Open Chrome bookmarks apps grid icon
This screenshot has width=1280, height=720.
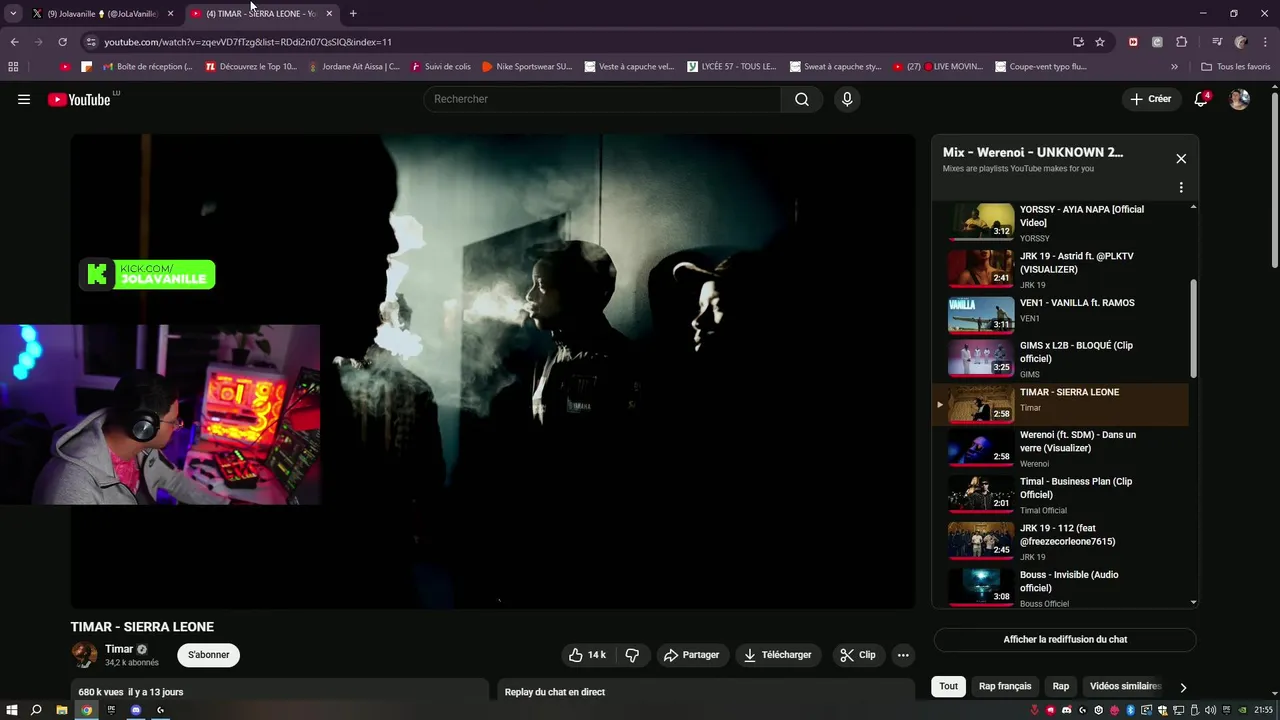13,67
